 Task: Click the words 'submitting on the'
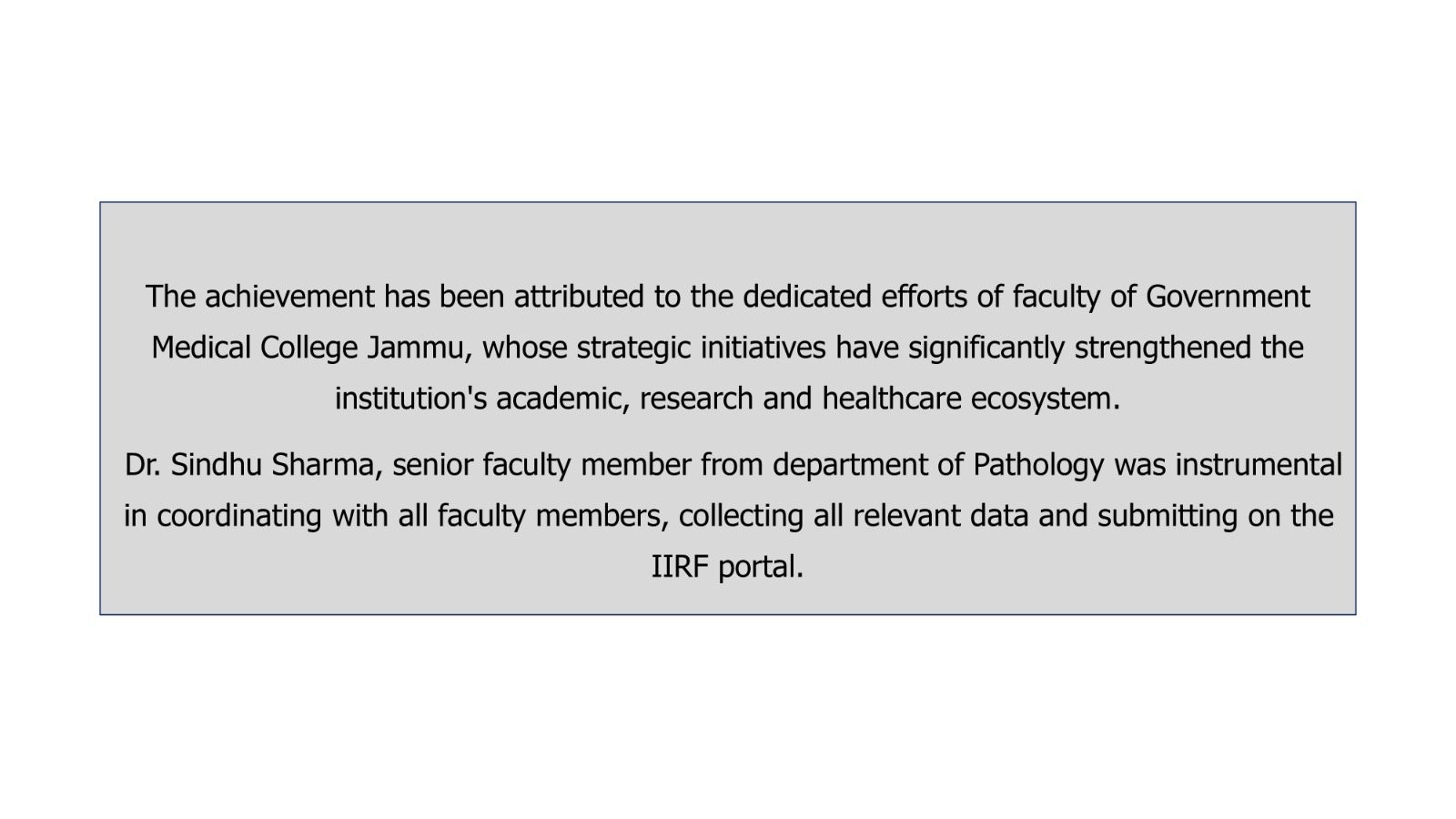pos(1216,516)
